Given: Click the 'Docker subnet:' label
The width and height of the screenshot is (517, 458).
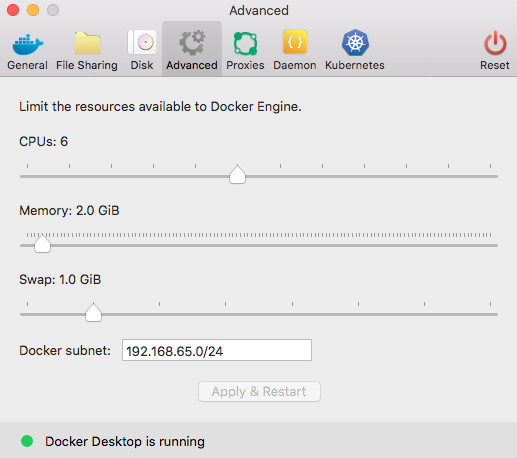Looking at the screenshot, I should click(x=65, y=350).
